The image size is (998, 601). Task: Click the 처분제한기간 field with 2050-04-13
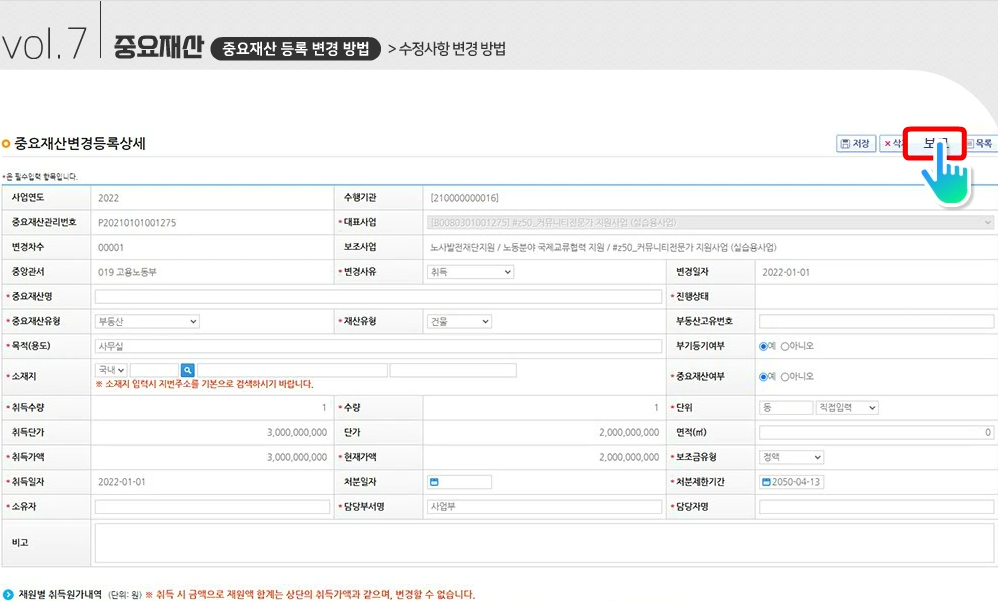[x=791, y=482]
